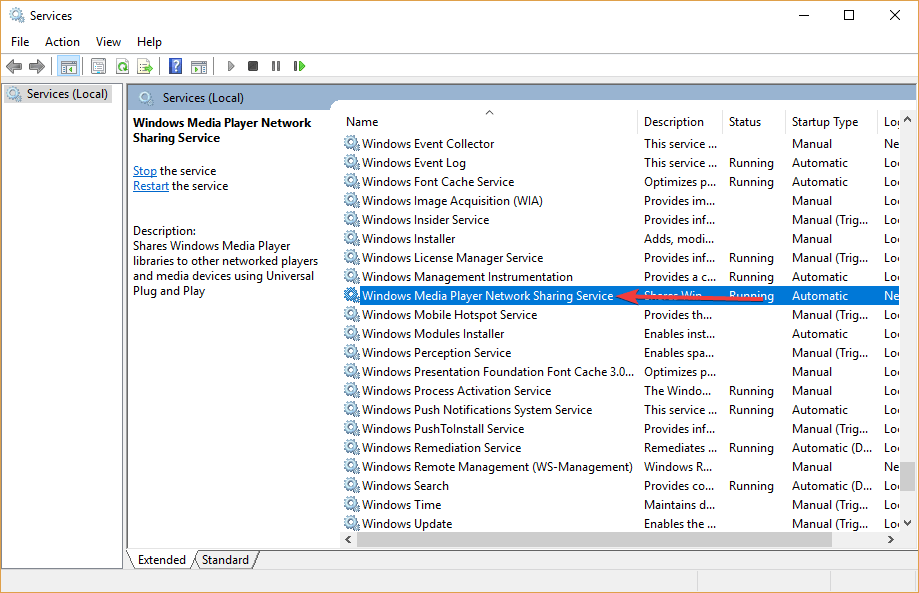
Task: Select Windows PushToInstall Service row
Action: (621, 428)
